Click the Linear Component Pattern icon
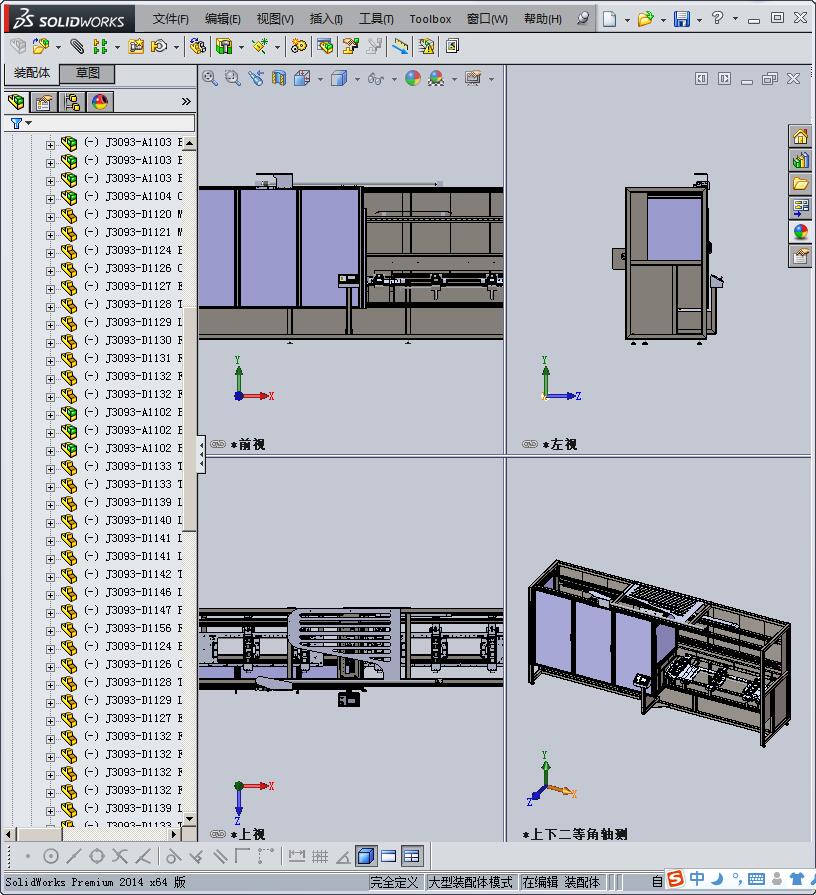Image resolution: width=816 pixels, height=895 pixels. pos(100,46)
